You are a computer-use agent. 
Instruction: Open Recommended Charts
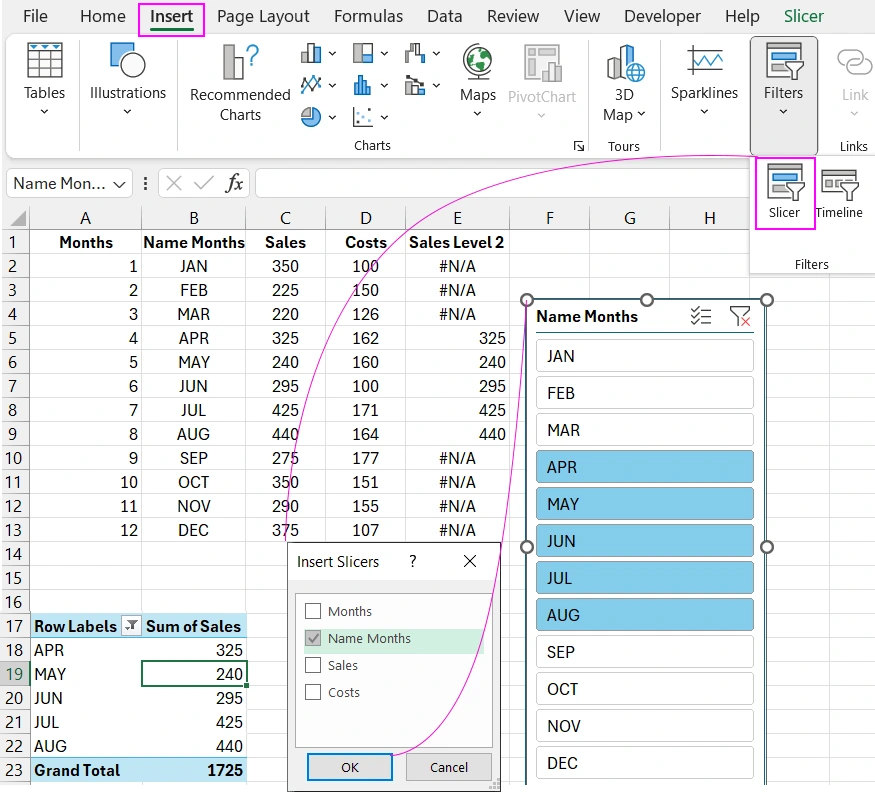click(239, 80)
